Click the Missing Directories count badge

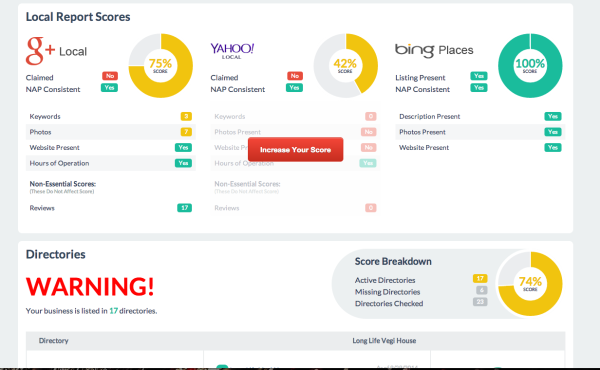click(x=482, y=290)
